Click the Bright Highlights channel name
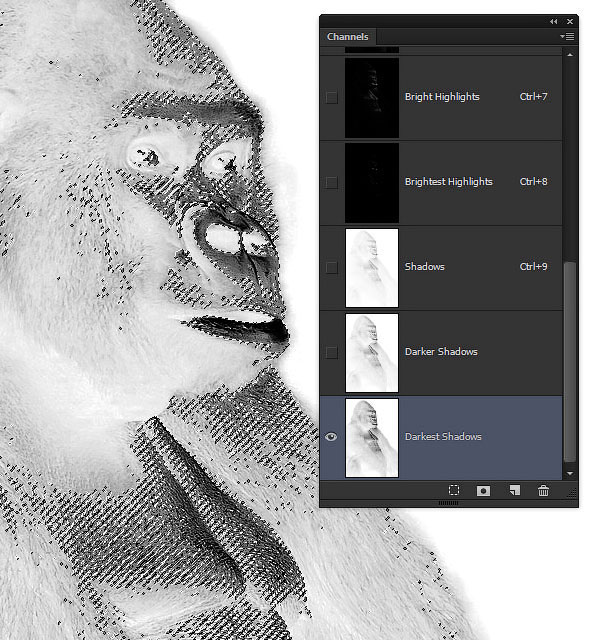 click(442, 97)
